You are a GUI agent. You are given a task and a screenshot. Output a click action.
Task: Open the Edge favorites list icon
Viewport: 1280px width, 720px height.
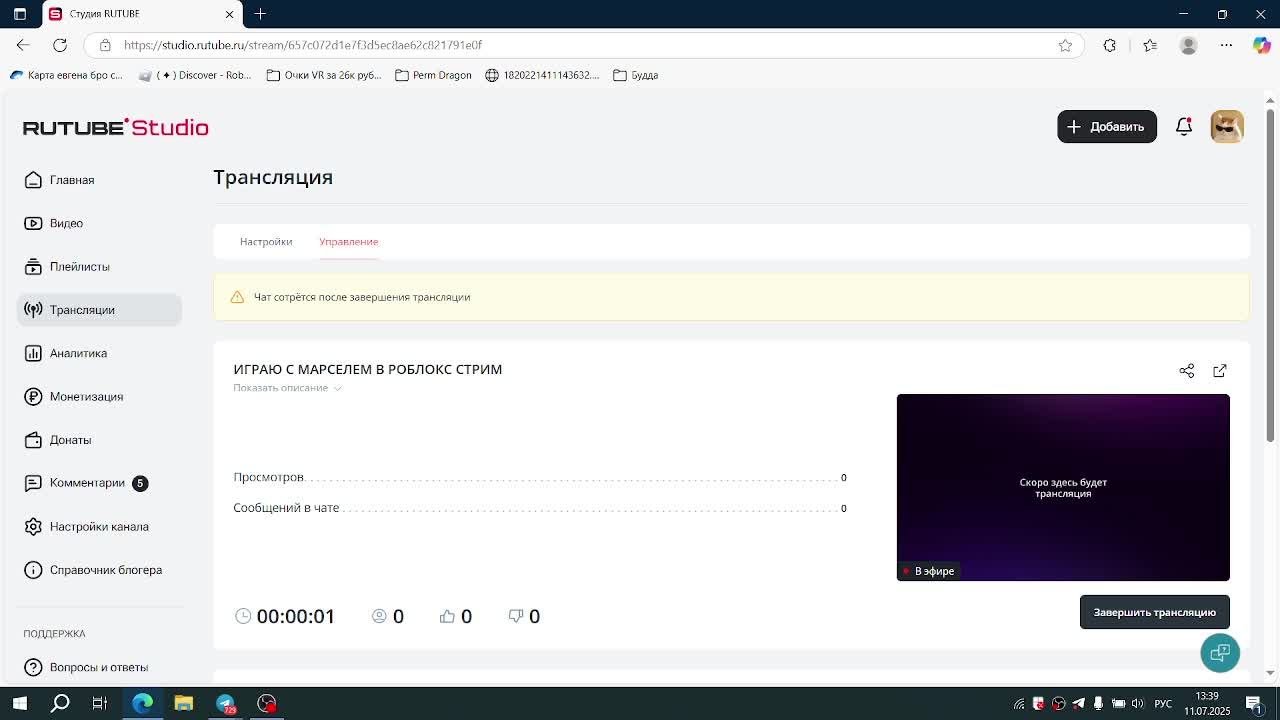pyautogui.click(x=1150, y=45)
